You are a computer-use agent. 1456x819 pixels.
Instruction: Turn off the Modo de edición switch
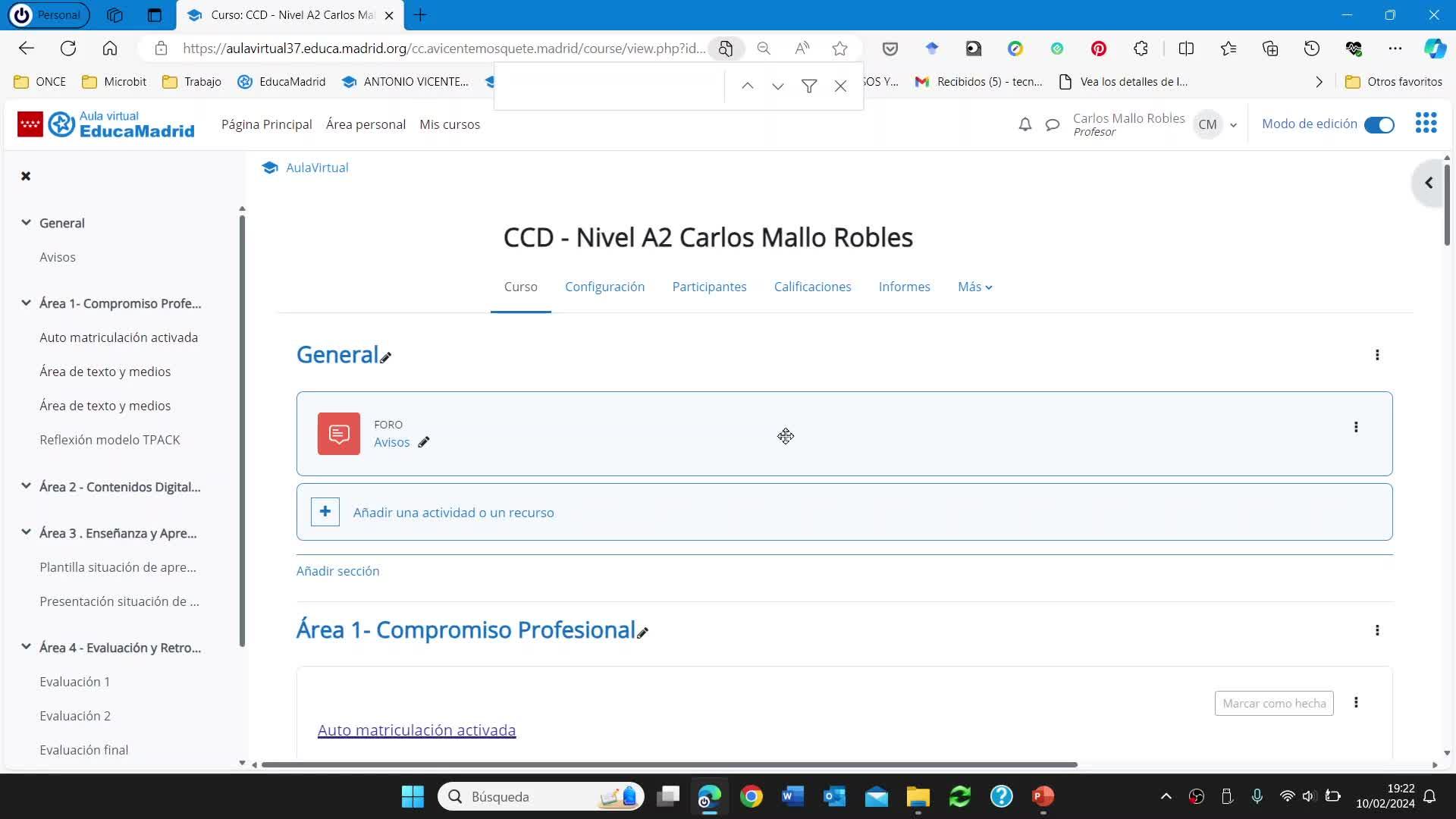pos(1379,125)
